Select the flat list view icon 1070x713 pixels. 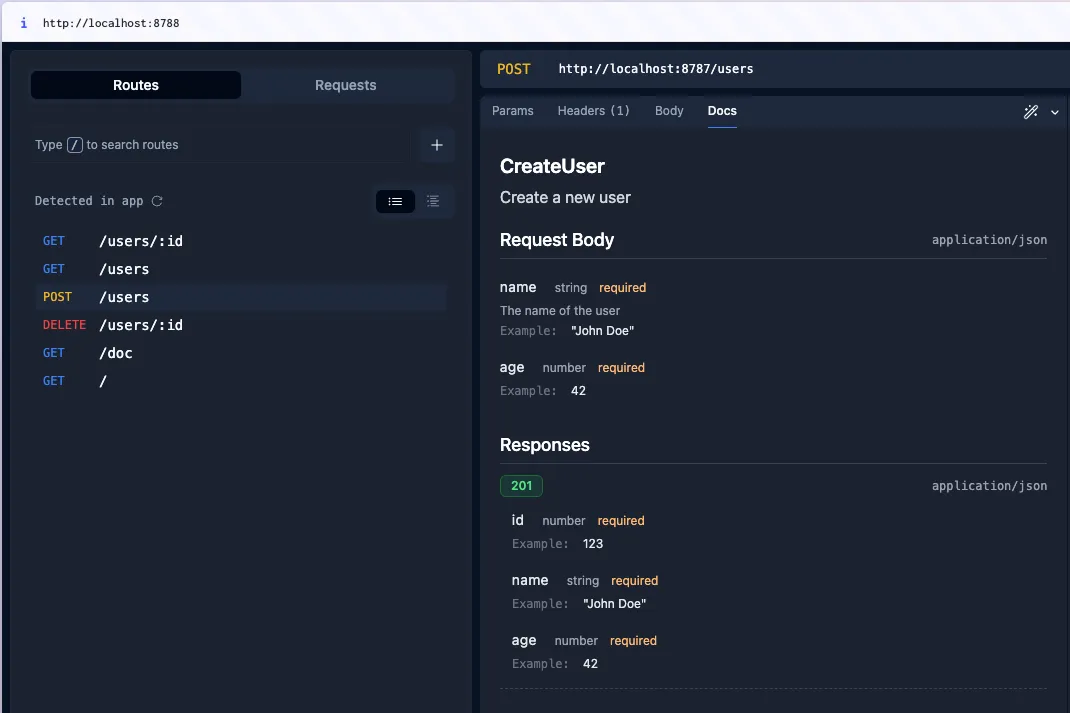click(x=395, y=201)
